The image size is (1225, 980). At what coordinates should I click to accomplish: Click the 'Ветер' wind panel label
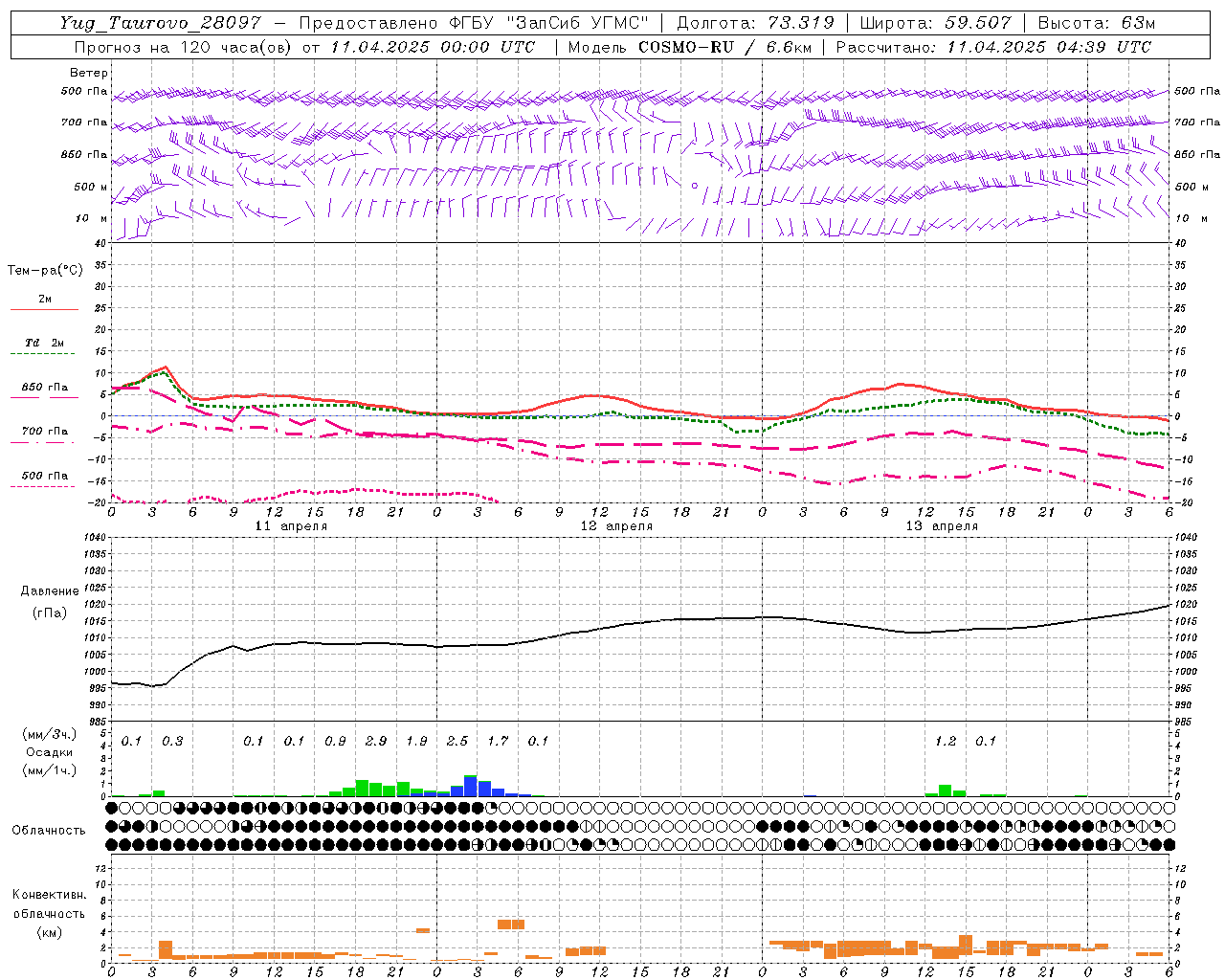(89, 73)
